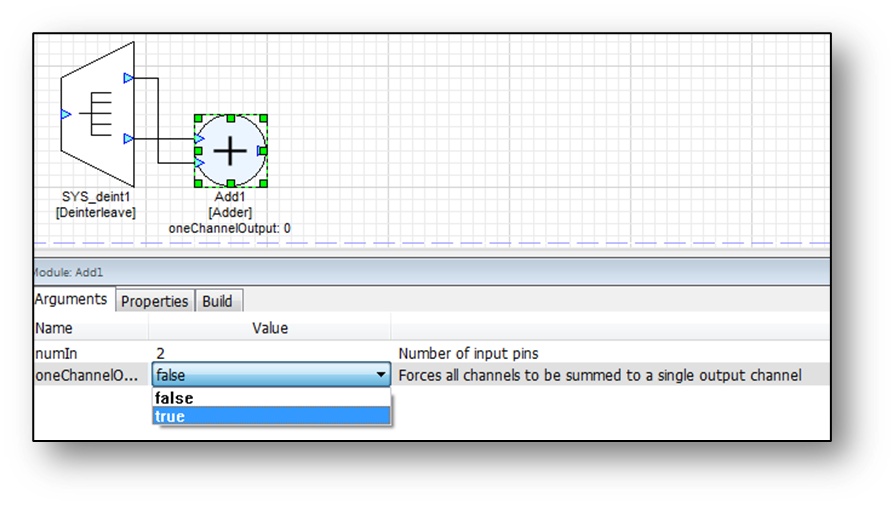This screenshot has width=896, height=506.
Task: Click the Adder's output pin on right side
Action: (x=261, y=150)
